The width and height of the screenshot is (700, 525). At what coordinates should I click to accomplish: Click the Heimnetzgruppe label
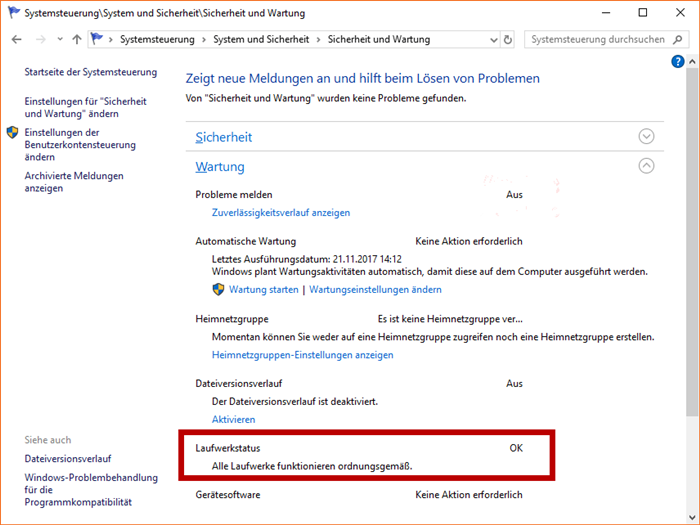[232, 319]
